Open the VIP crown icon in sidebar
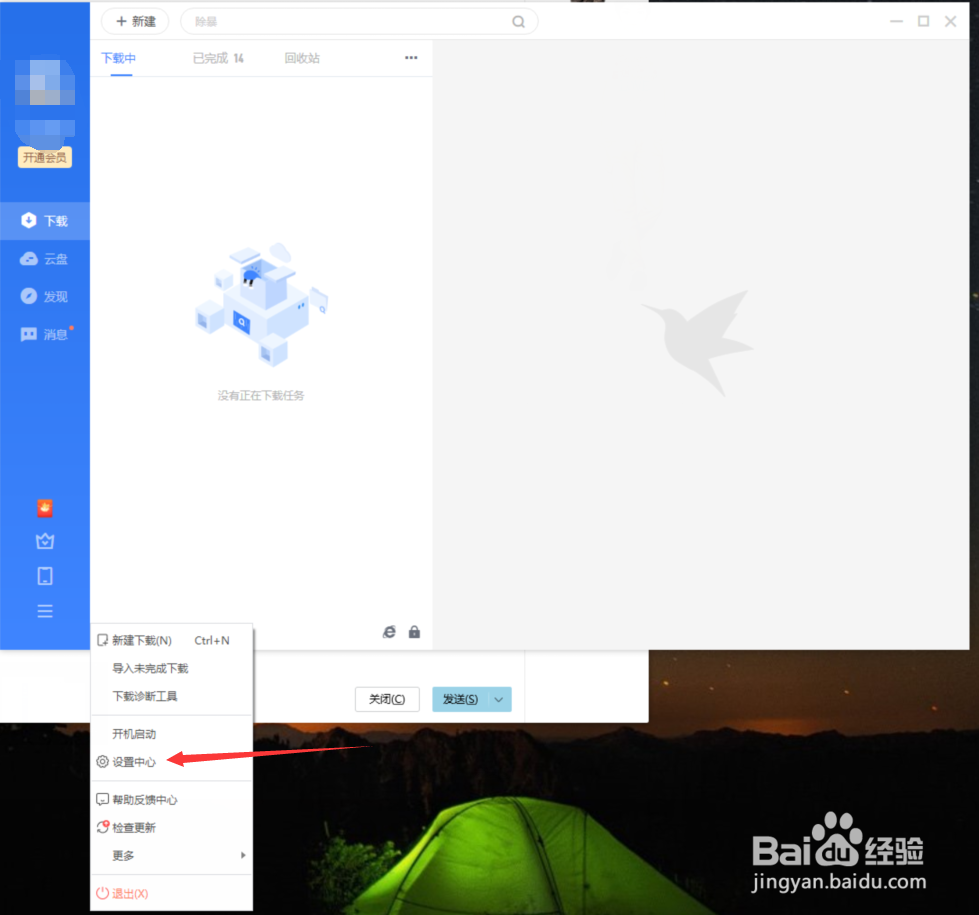The width and height of the screenshot is (979, 915). click(x=44, y=541)
